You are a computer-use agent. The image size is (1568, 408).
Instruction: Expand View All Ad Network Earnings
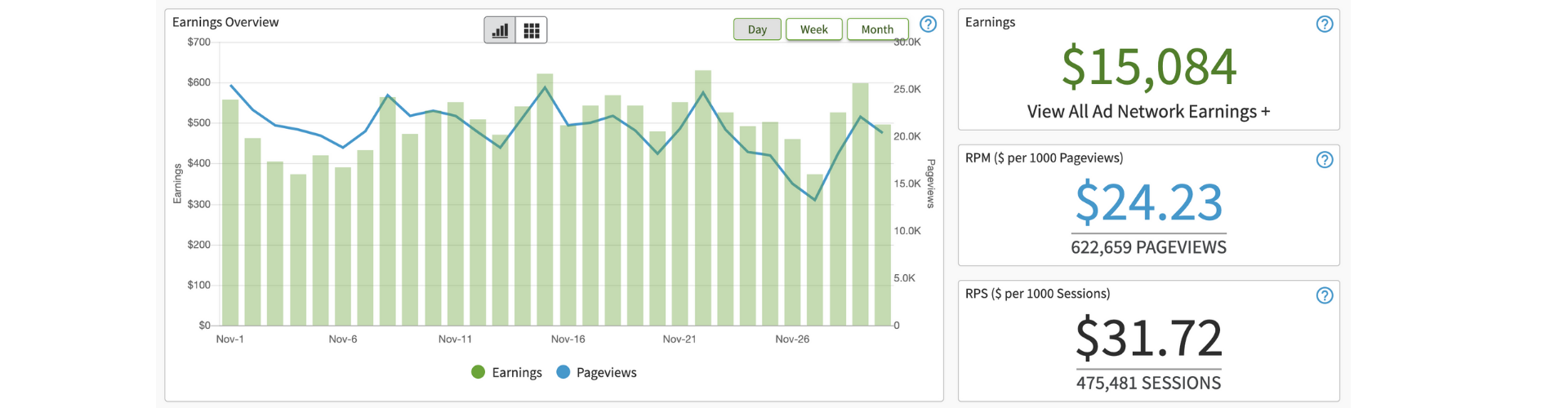pyautogui.click(x=1148, y=112)
